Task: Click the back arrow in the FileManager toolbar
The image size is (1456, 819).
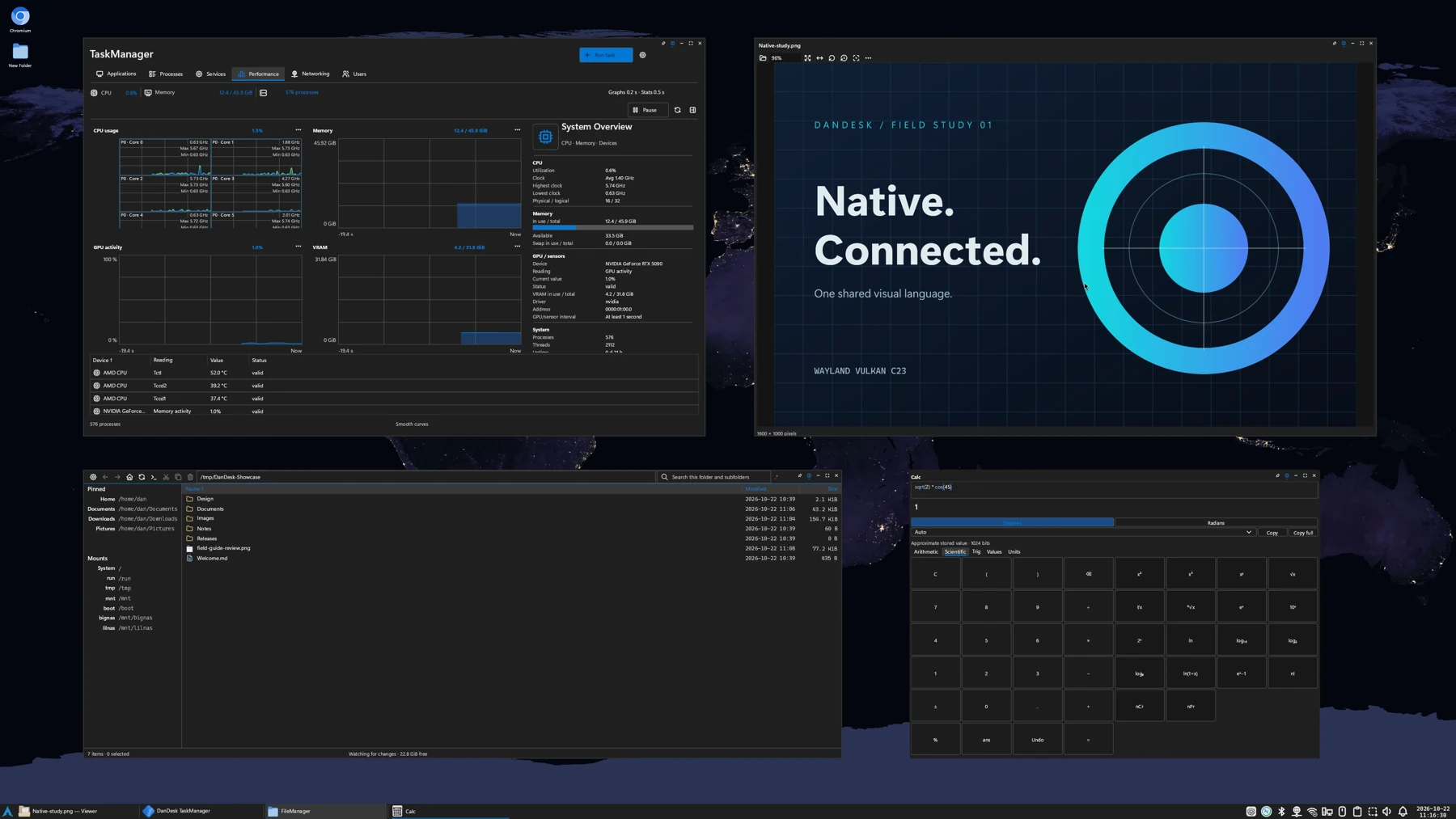Action: click(x=105, y=477)
